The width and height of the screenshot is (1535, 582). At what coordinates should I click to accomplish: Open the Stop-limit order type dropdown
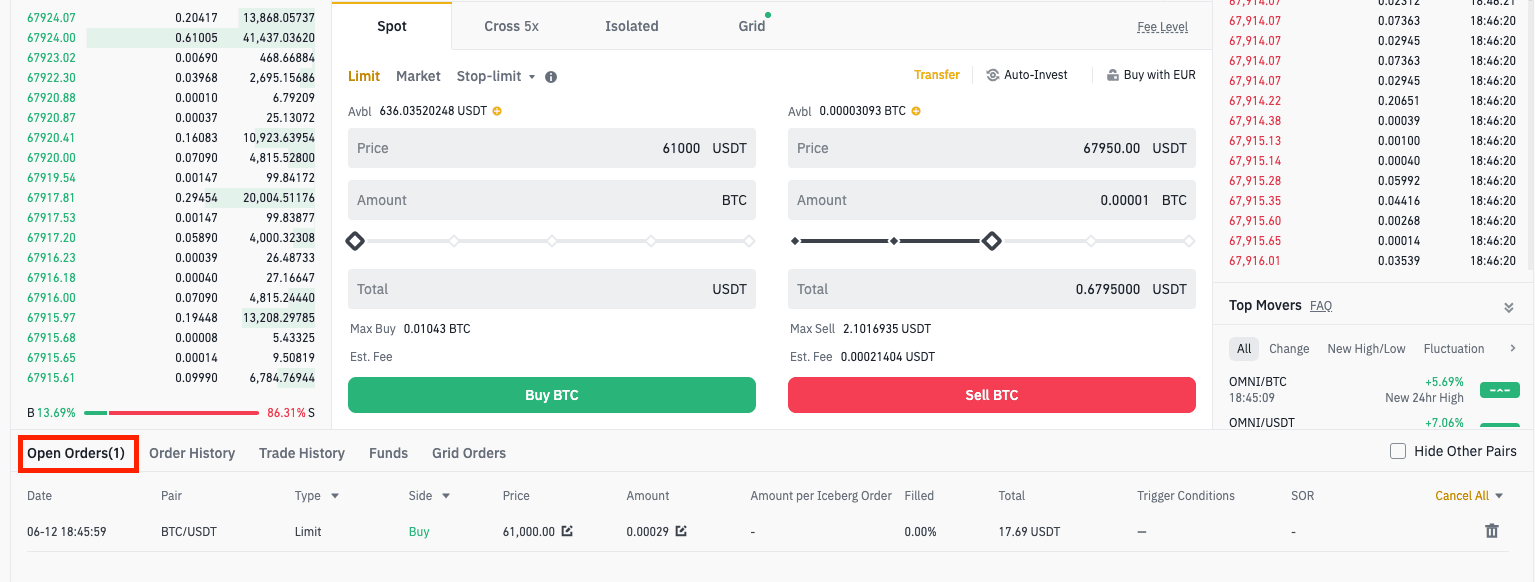point(496,77)
